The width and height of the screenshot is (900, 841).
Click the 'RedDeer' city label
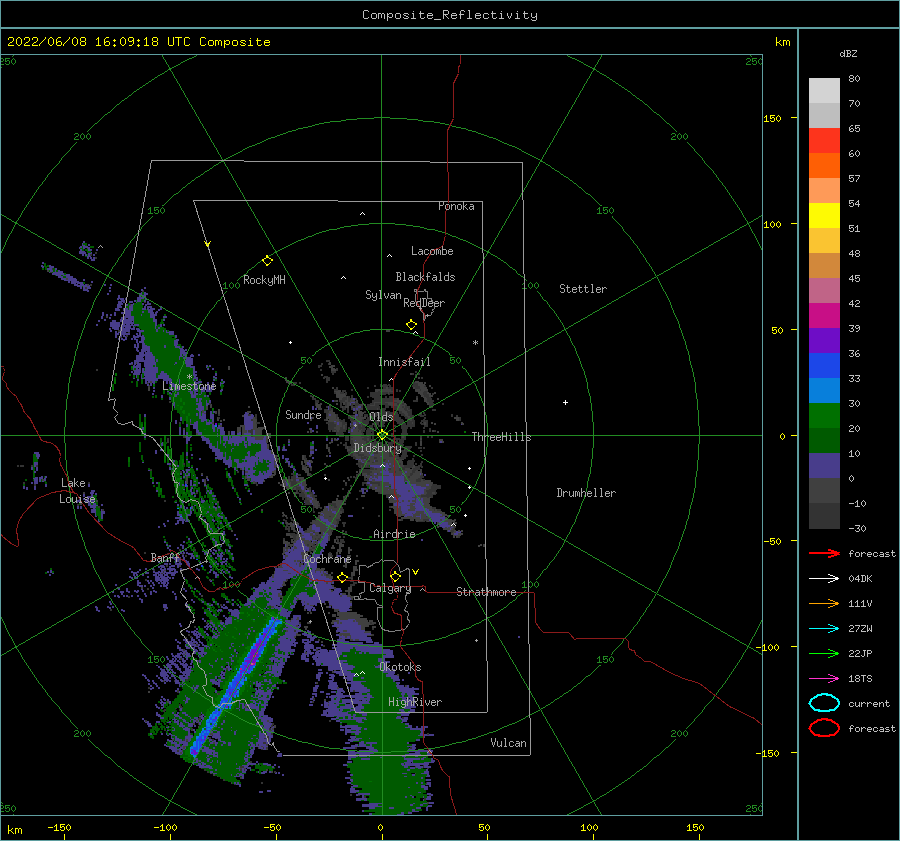click(x=424, y=303)
